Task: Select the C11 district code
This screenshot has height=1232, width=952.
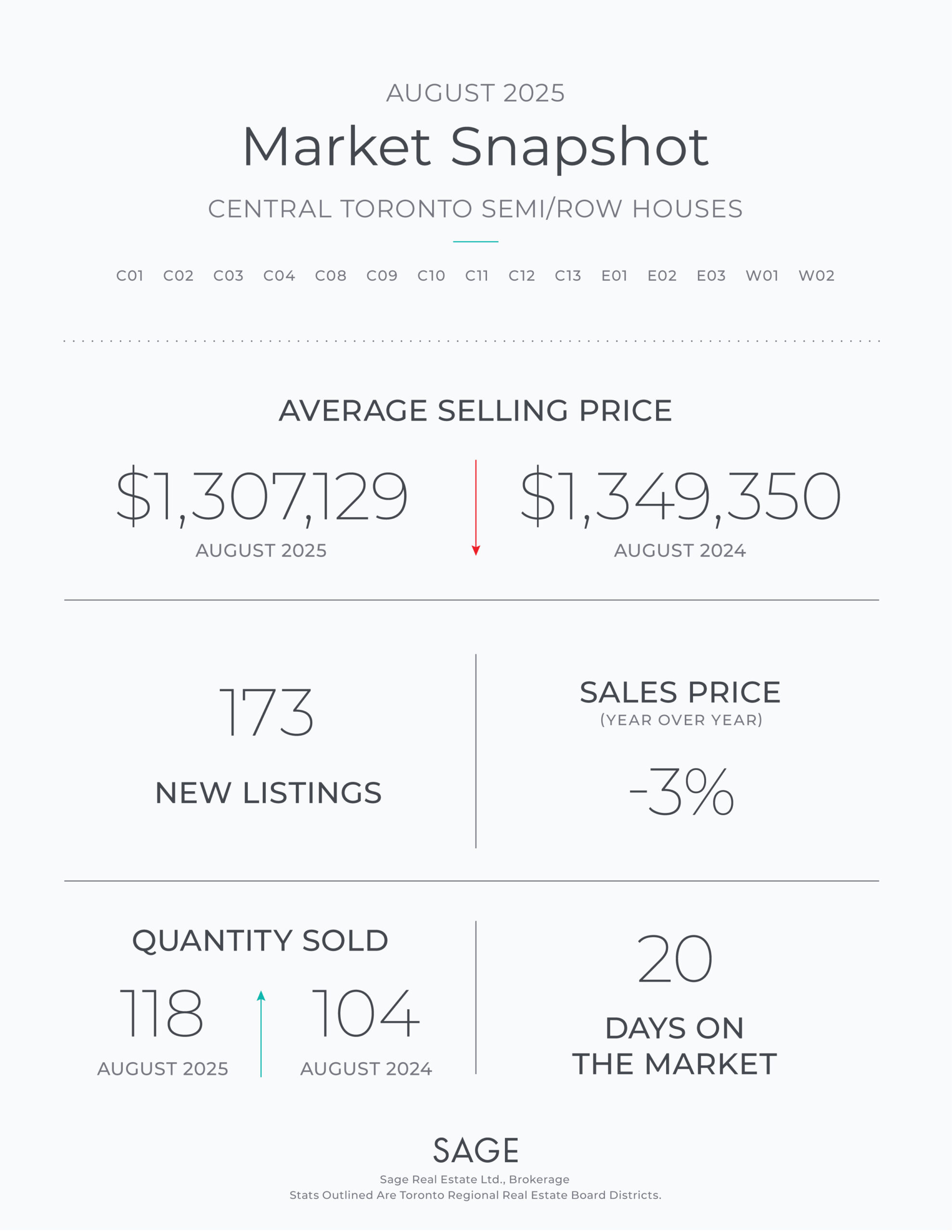Action: [477, 276]
